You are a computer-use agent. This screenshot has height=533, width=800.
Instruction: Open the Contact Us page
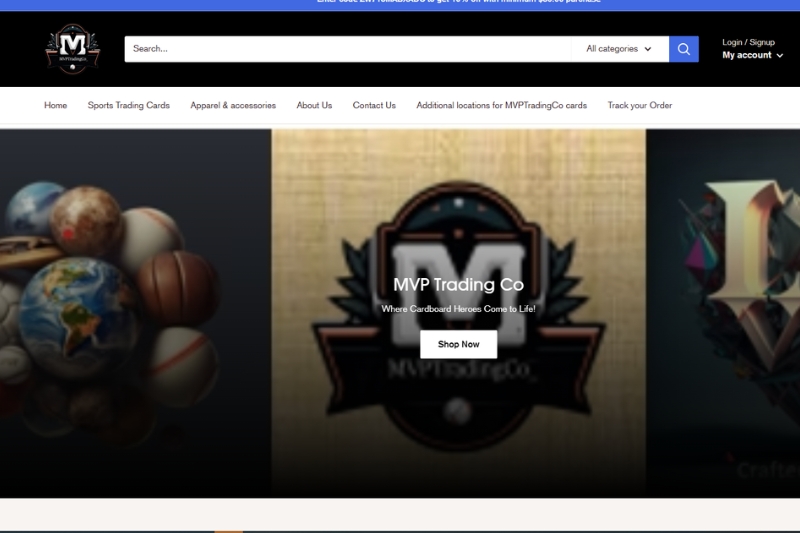tap(374, 105)
